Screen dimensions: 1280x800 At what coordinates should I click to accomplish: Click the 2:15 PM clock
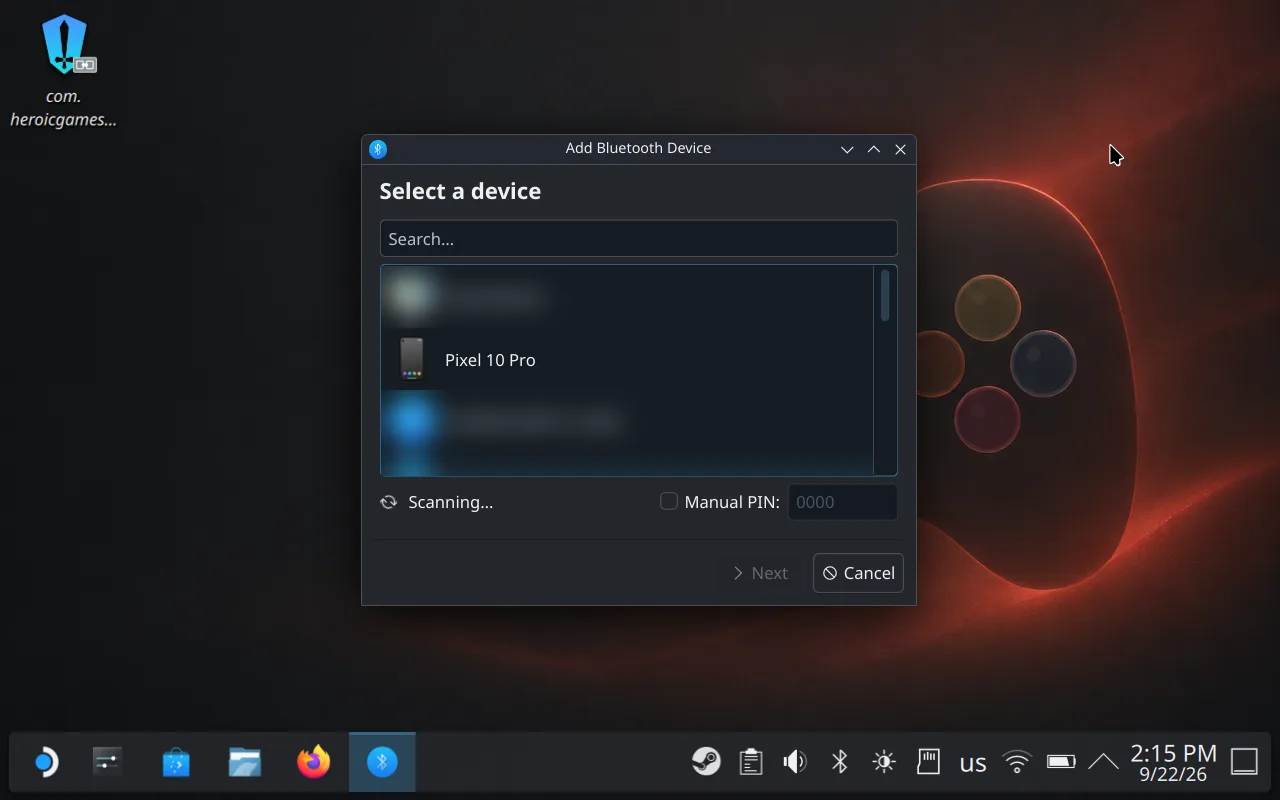pos(1173,762)
